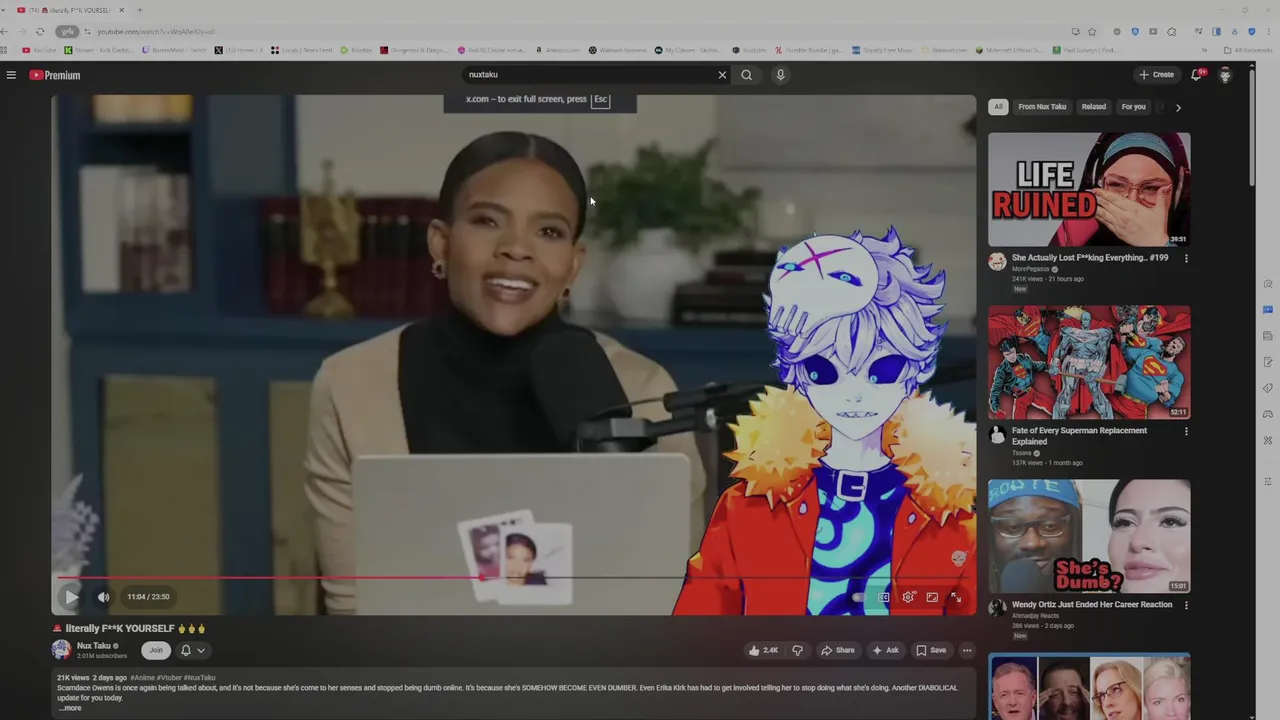Open the Ahmadjay Reacts channel avatar
1280x720 pixels.
[x=997, y=608]
